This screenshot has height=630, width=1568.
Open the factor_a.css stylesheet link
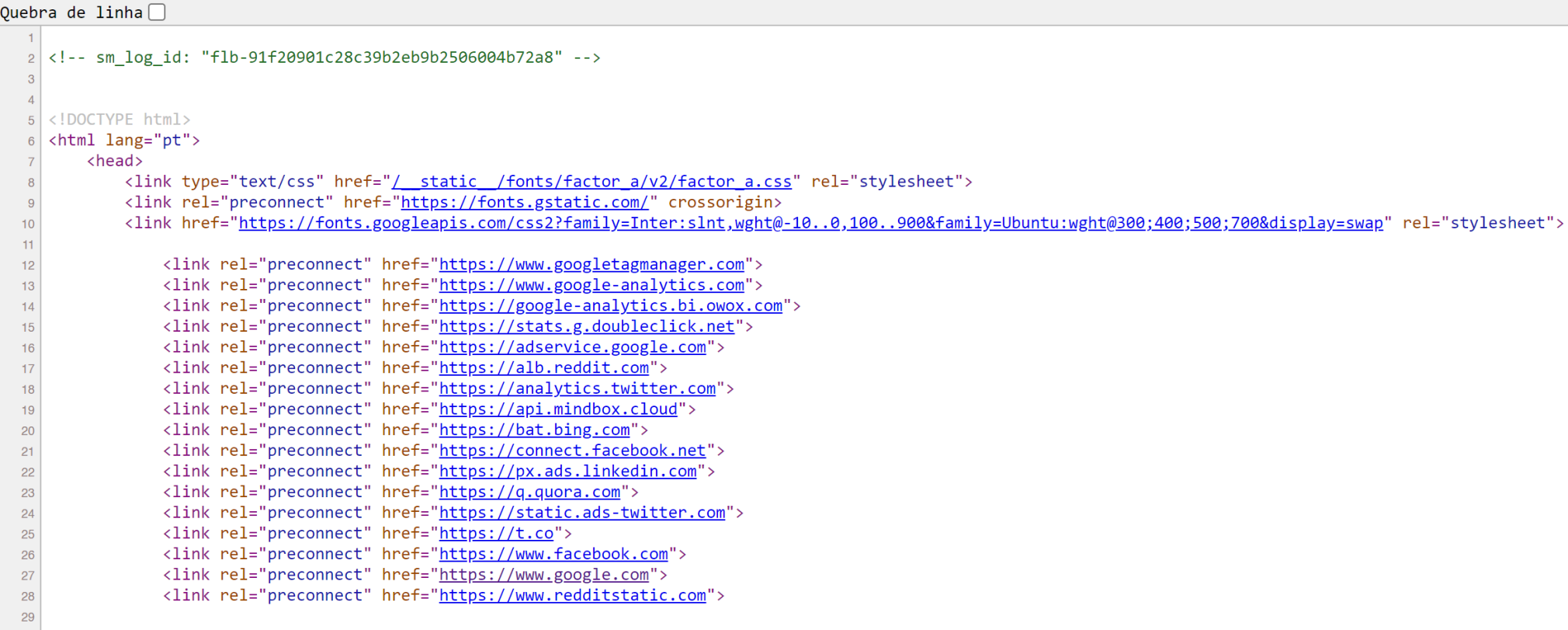point(591,182)
